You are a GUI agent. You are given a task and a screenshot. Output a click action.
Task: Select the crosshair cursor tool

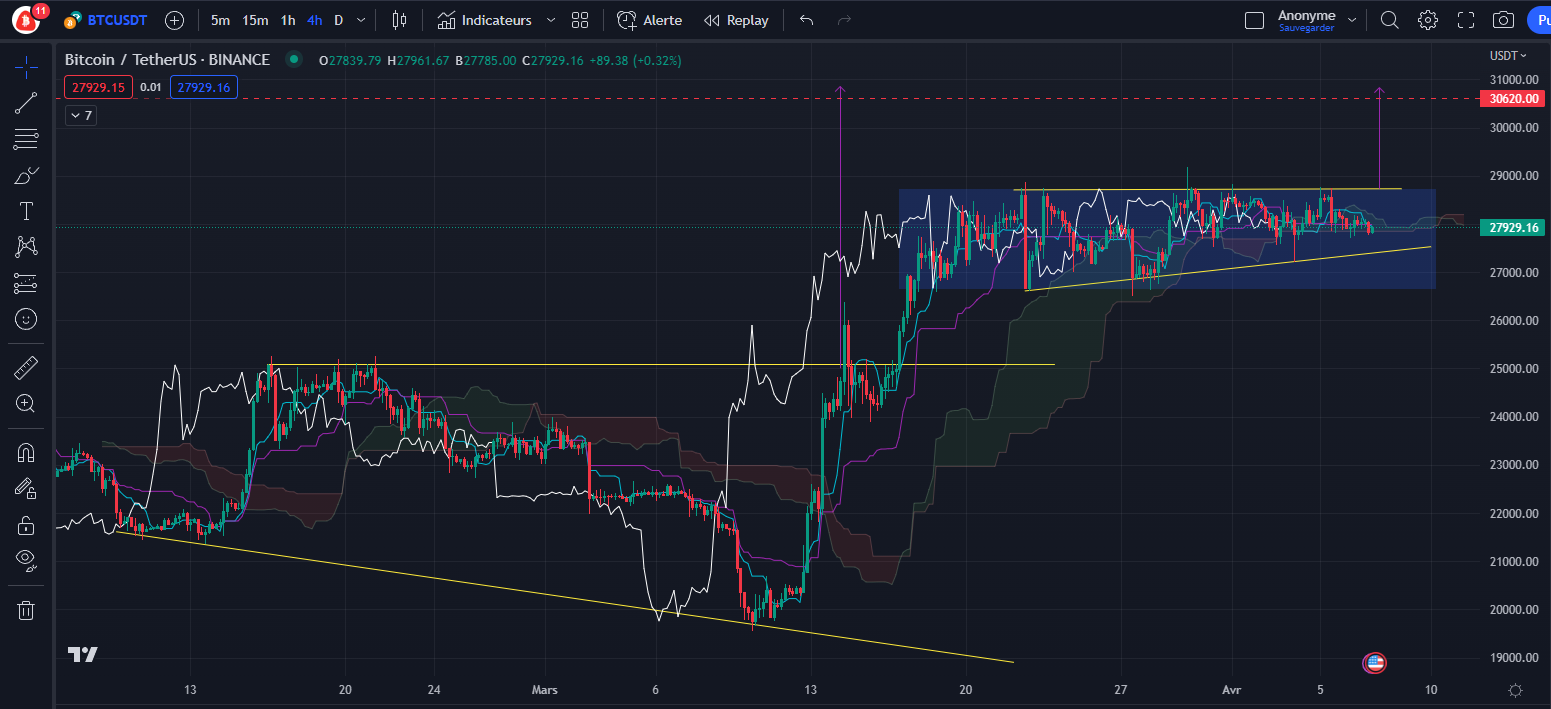(25, 67)
